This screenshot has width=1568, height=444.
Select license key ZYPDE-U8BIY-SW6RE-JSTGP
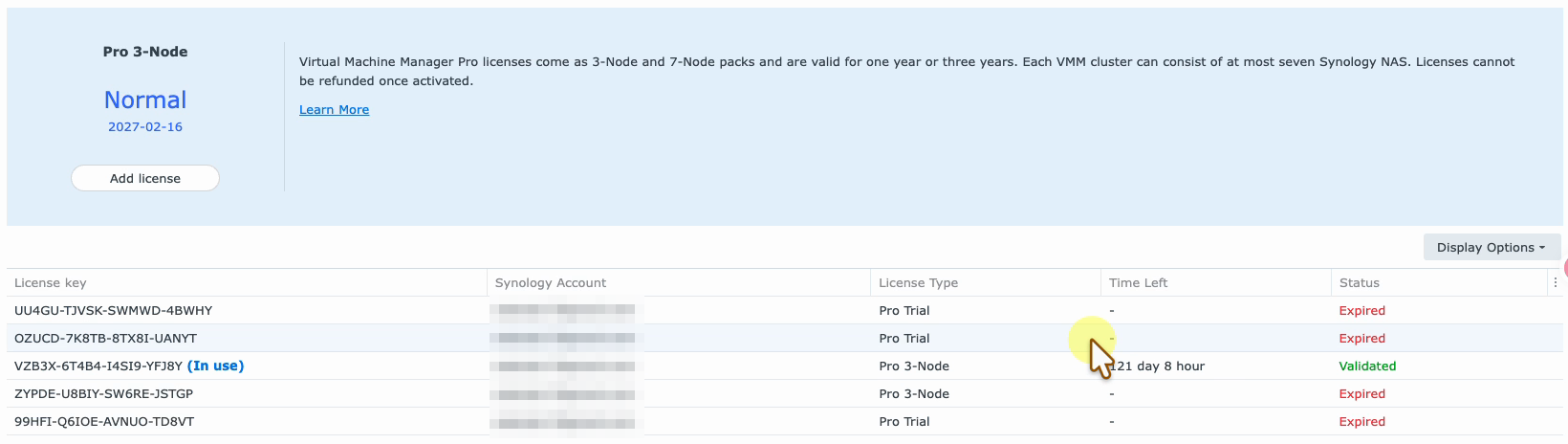click(103, 394)
